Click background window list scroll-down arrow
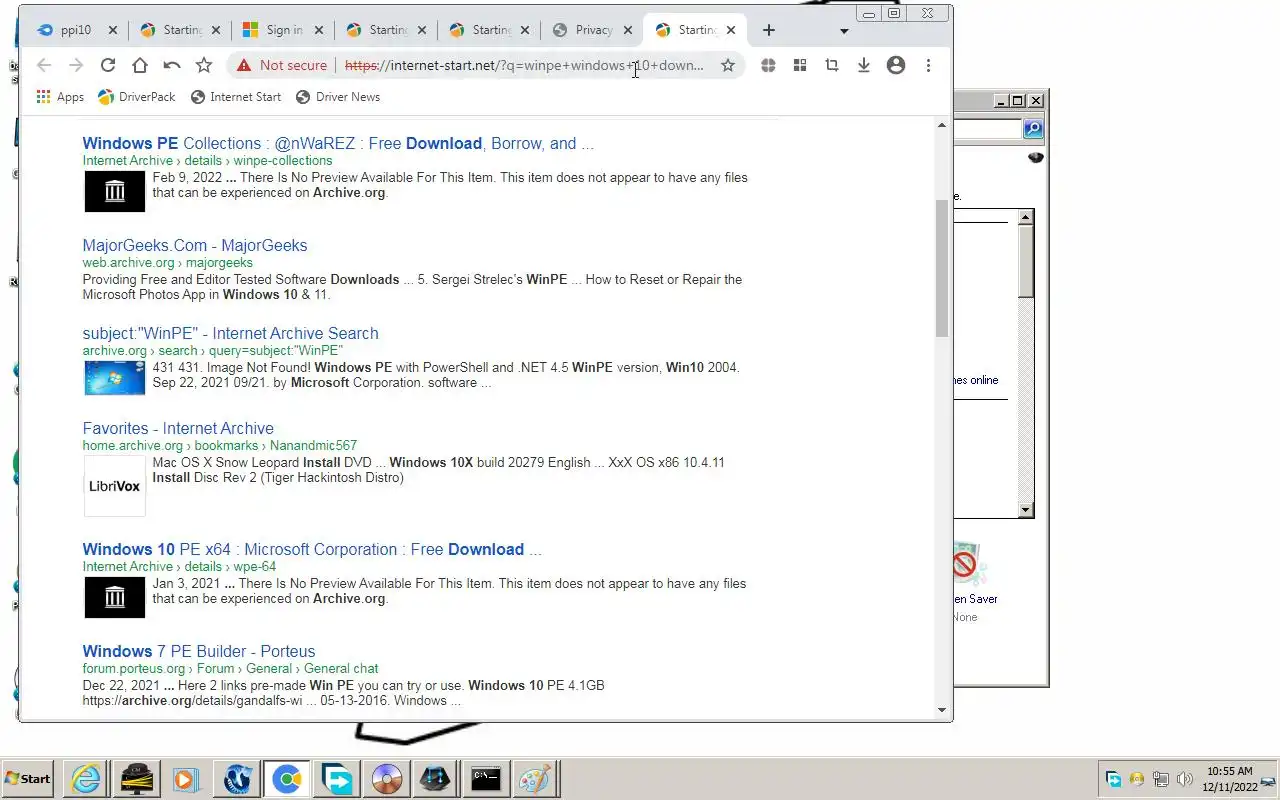This screenshot has width=1280, height=800. pyautogui.click(x=1026, y=510)
